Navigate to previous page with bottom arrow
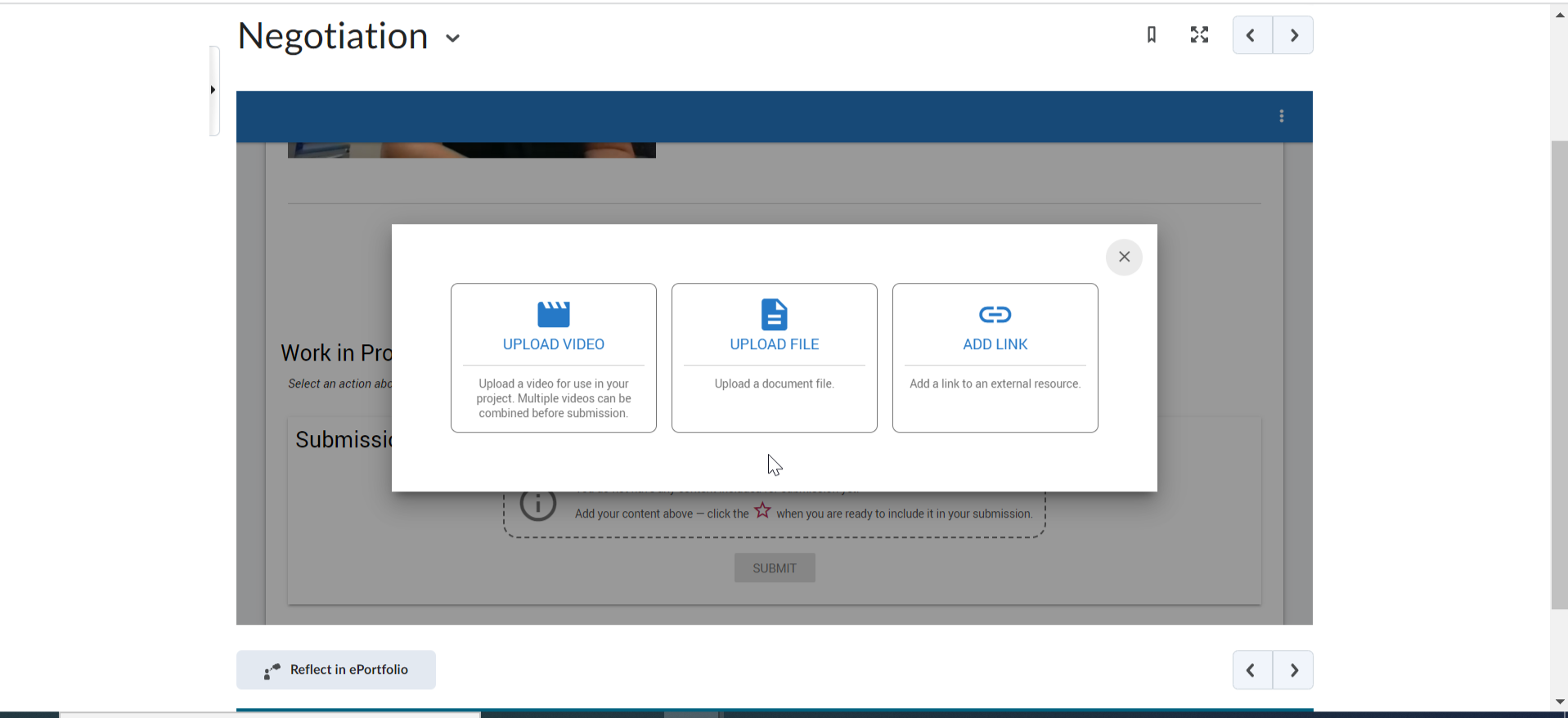 [x=1251, y=671]
